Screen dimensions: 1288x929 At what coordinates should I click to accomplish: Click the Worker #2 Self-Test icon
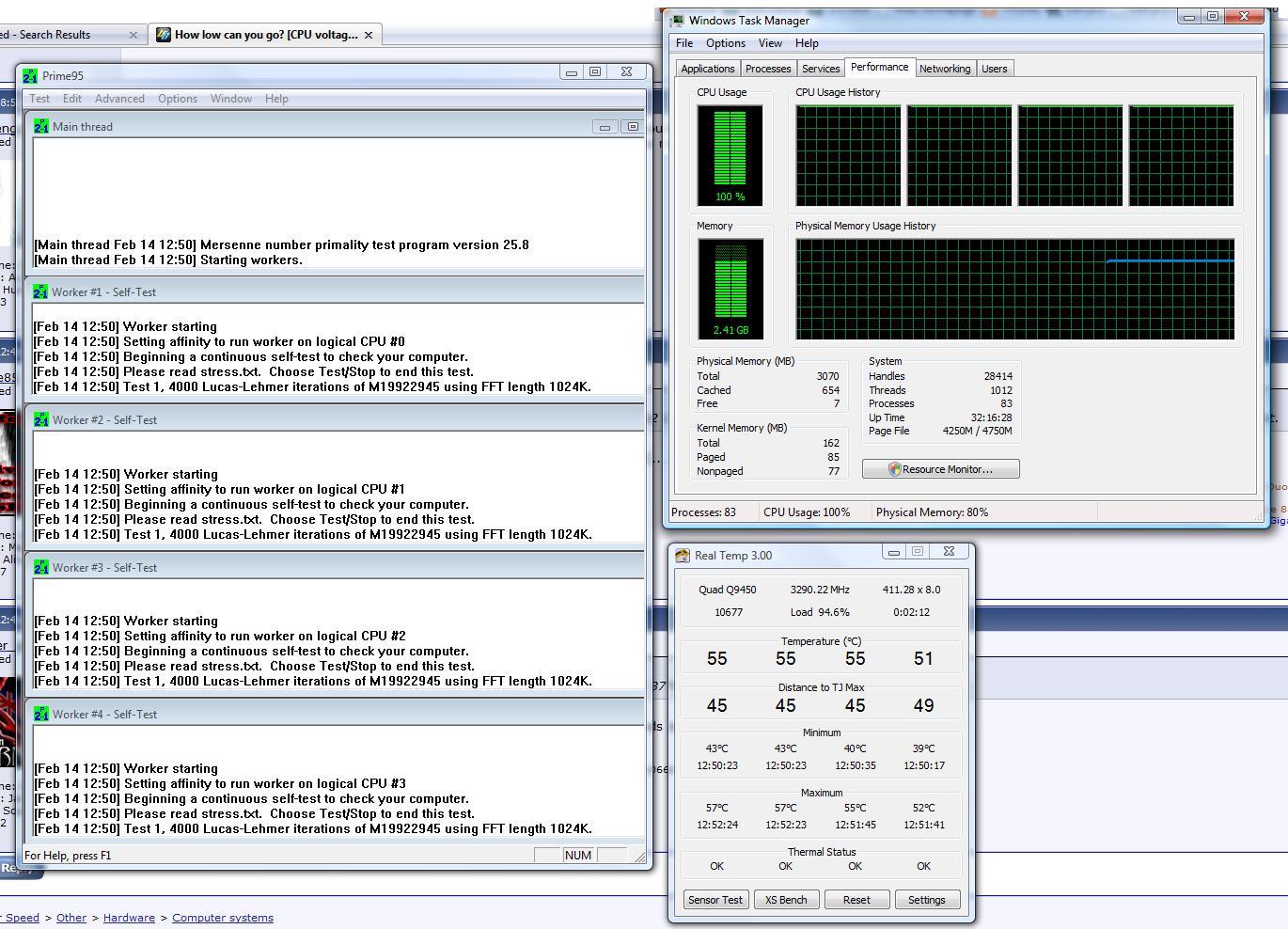point(40,419)
